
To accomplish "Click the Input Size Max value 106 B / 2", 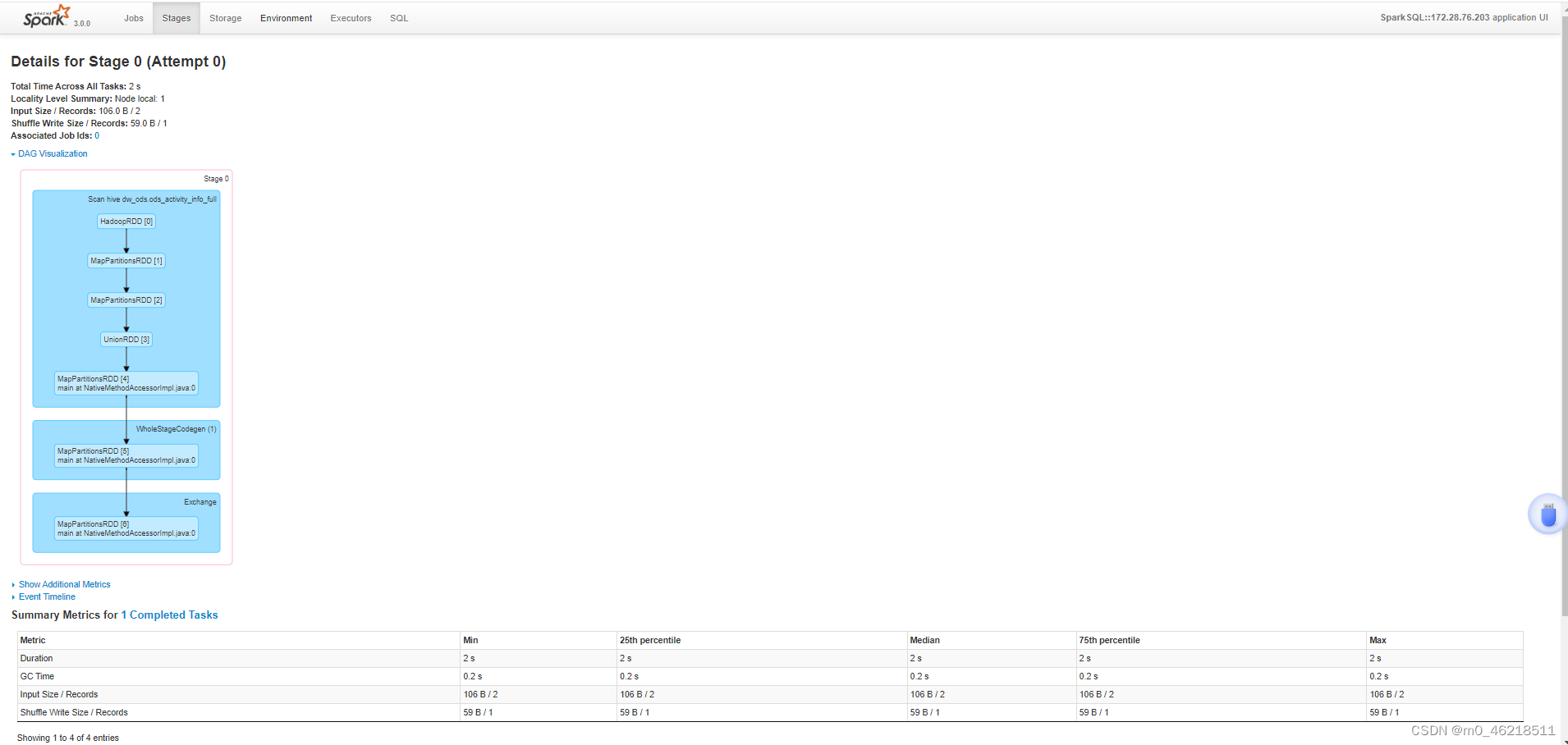I will (1387, 694).
